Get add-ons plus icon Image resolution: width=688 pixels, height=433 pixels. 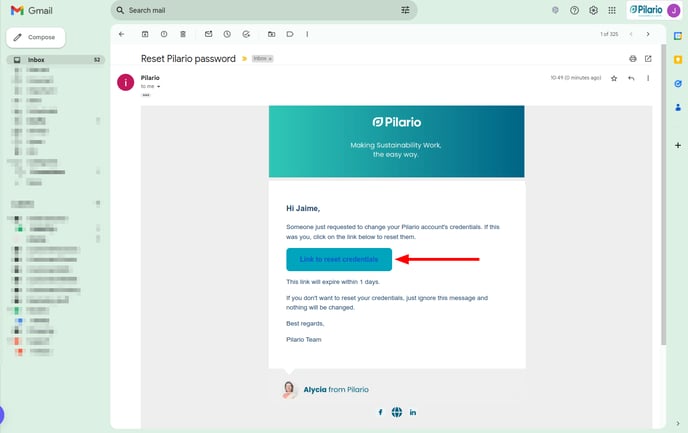tap(678, 145)
